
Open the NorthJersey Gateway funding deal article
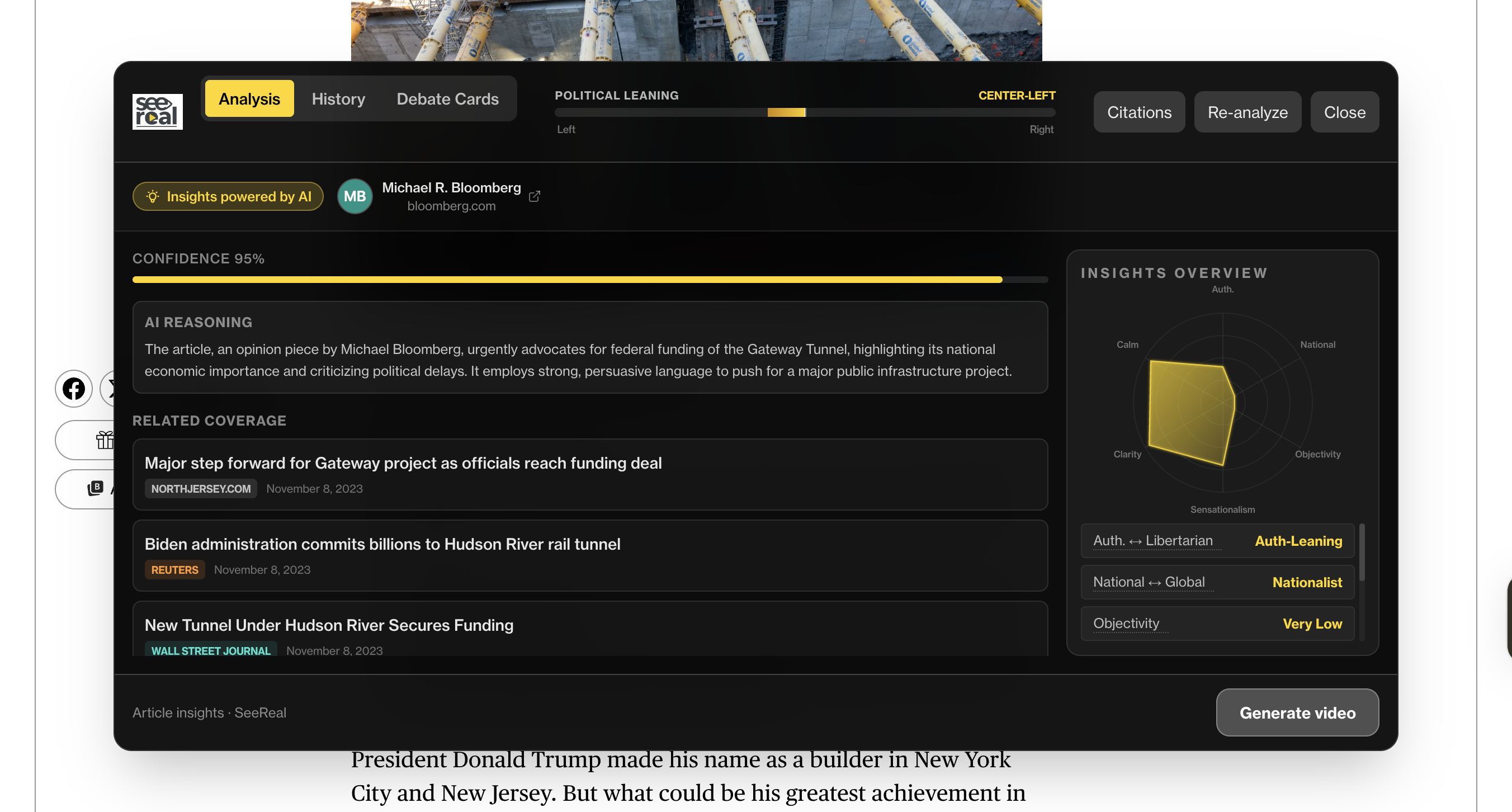[x=403, y=462]
